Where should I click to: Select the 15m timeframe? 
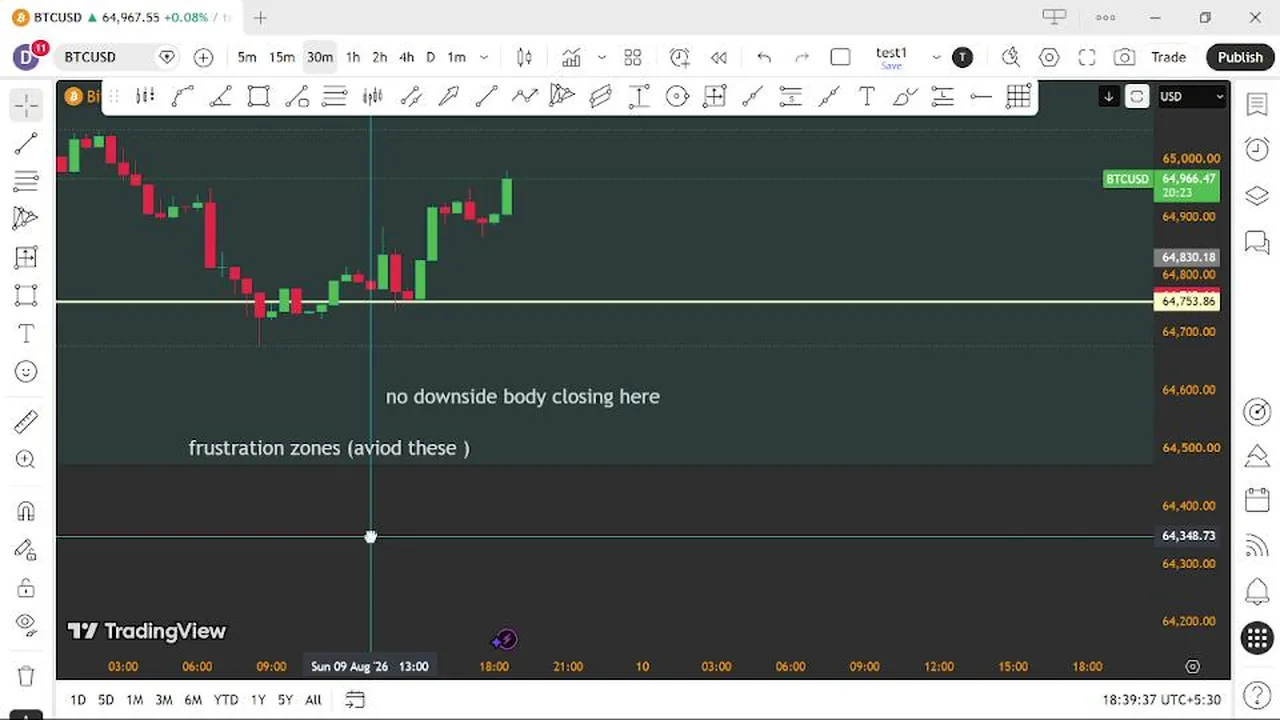pyautogui.click(x=282, y=57)
